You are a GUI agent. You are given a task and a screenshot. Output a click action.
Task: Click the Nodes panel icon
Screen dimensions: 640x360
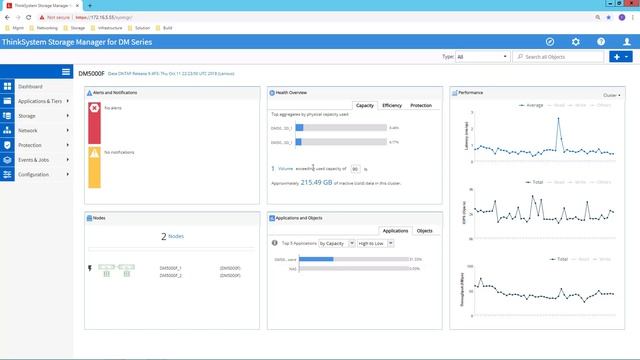[89, 218]
